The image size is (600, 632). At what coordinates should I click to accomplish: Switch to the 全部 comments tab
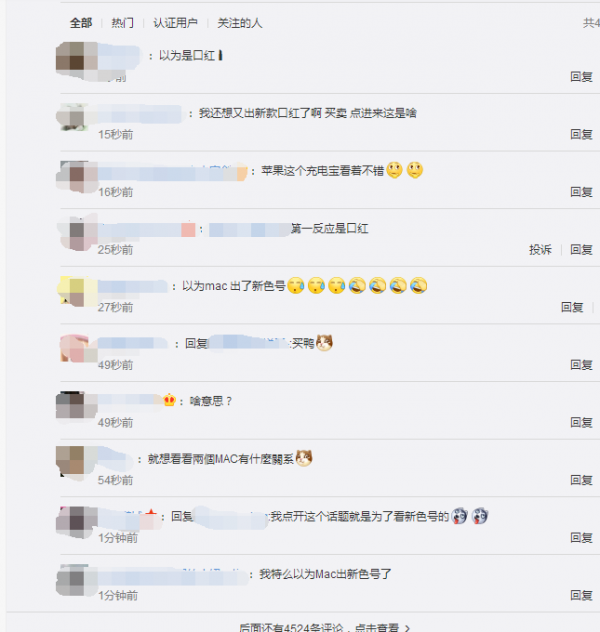81,23
